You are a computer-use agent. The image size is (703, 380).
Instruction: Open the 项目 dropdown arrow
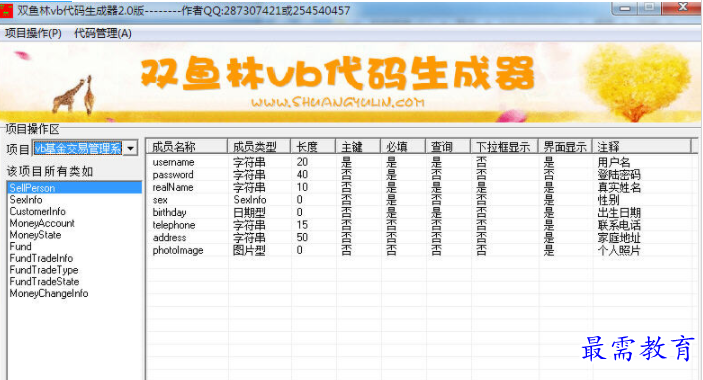pos(130,148)
